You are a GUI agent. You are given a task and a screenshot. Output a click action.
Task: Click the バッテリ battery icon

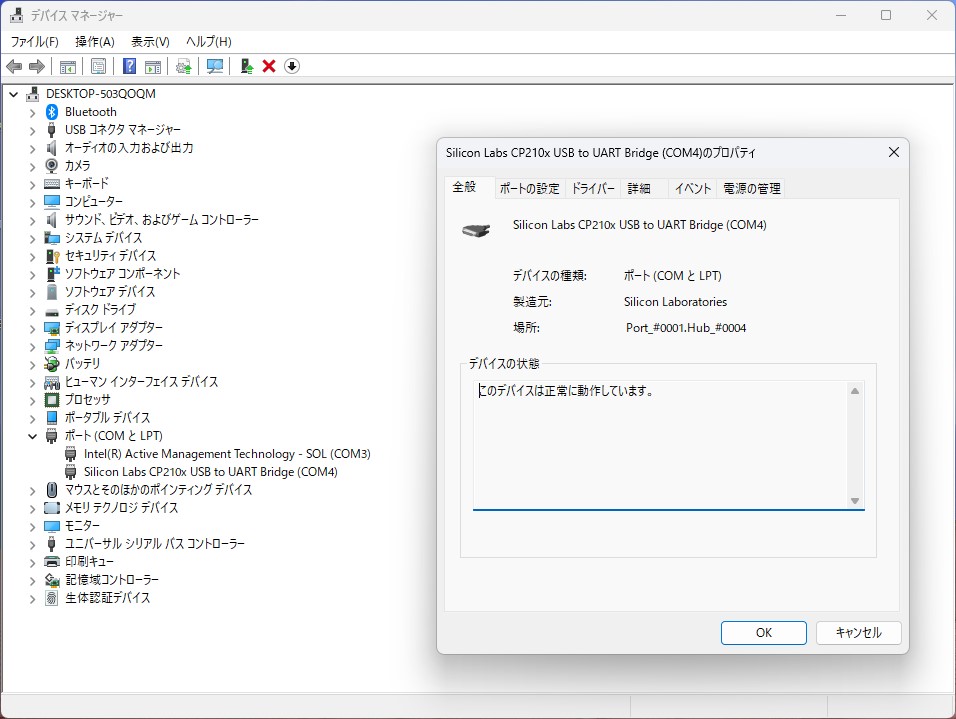(x=52, y=364)
